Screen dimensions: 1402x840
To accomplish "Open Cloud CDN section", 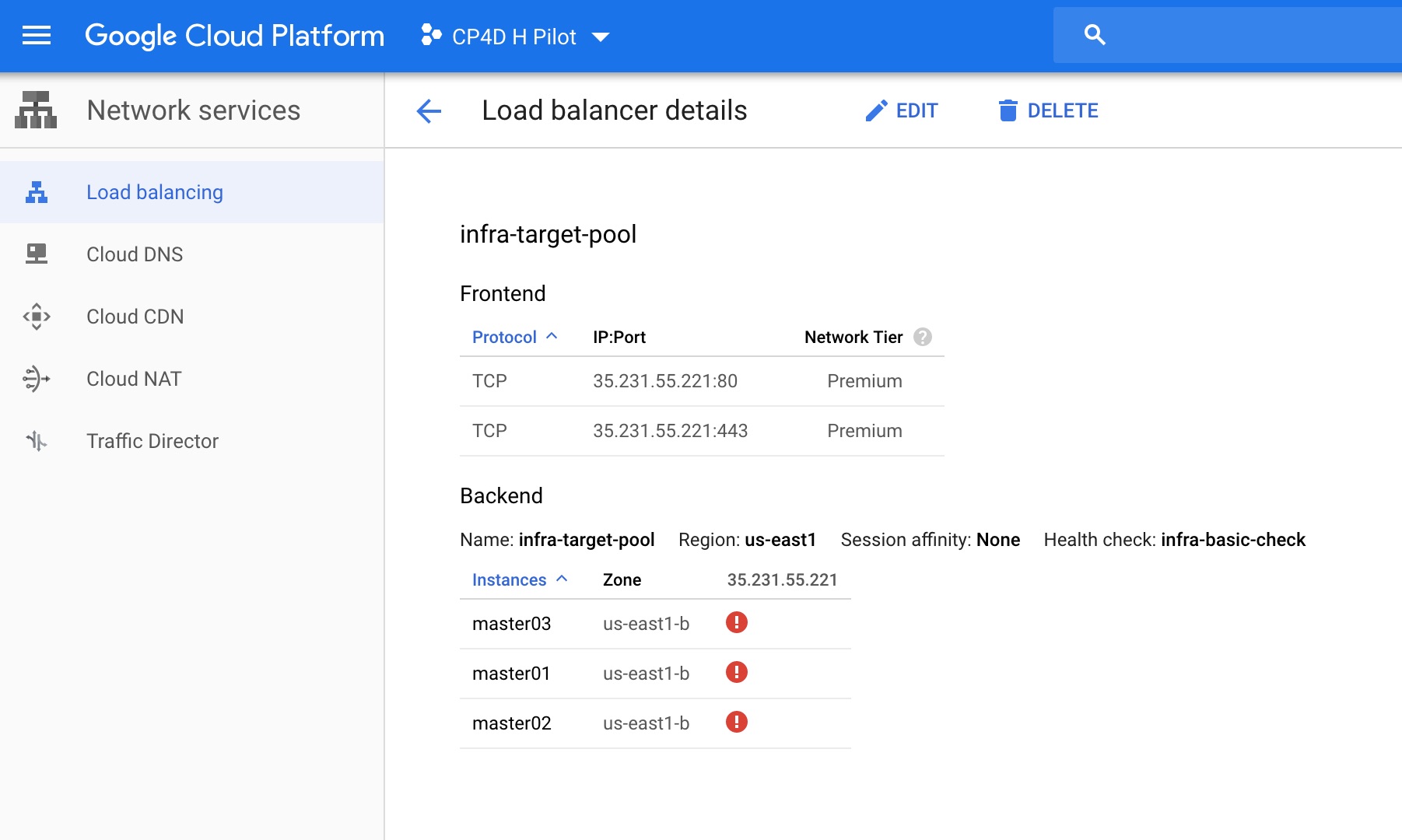I will pos(191,317).
